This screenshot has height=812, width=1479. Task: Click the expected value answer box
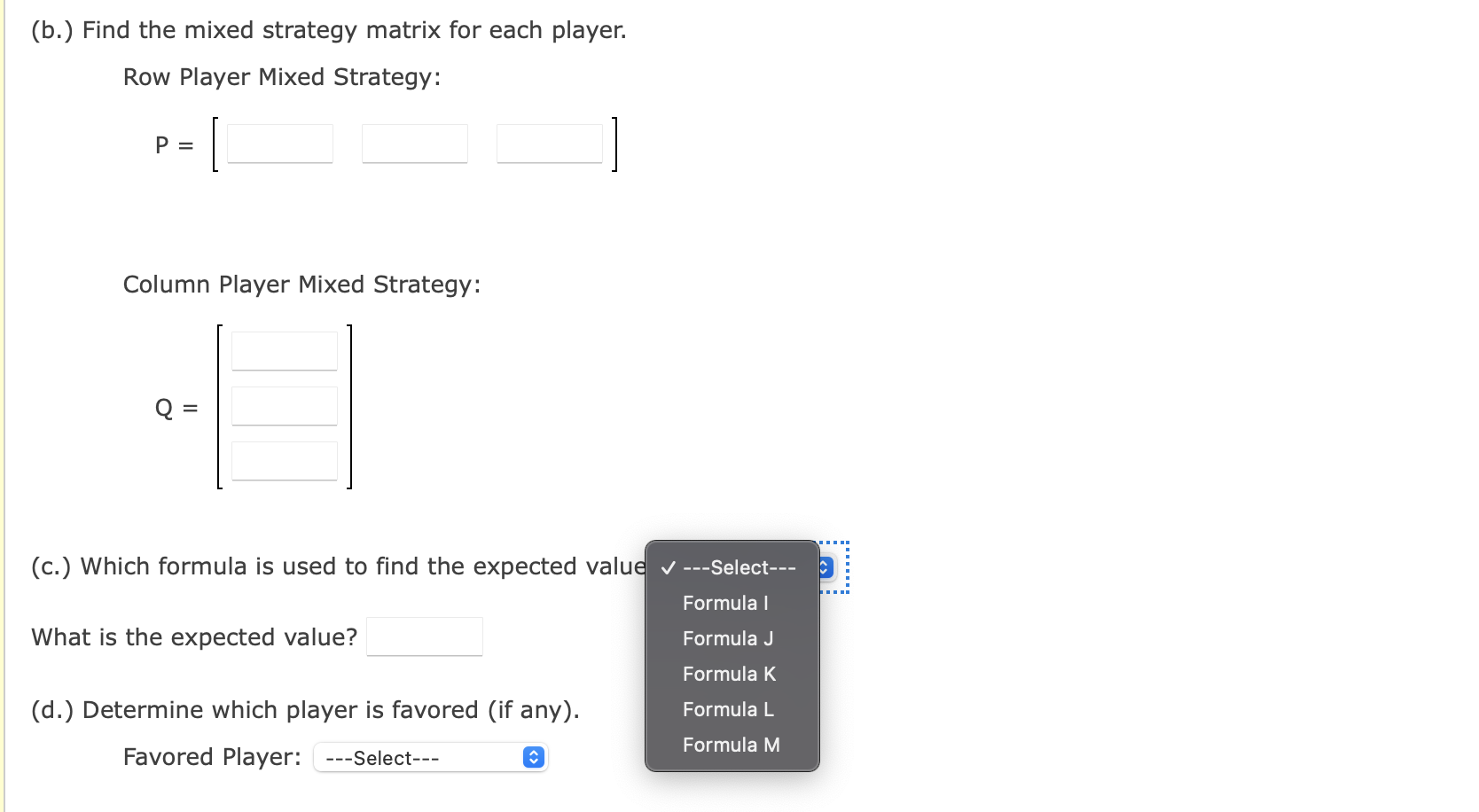tap(424, 636)
